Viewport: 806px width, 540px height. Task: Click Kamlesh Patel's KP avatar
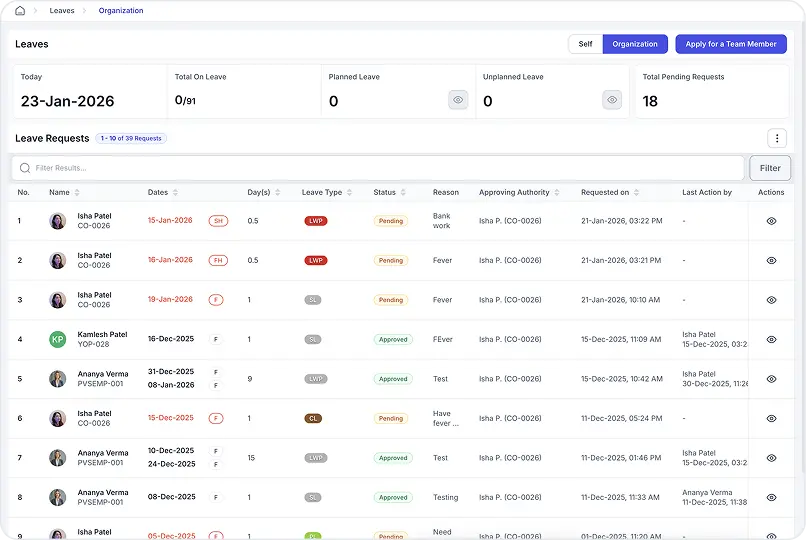(58, 340)
